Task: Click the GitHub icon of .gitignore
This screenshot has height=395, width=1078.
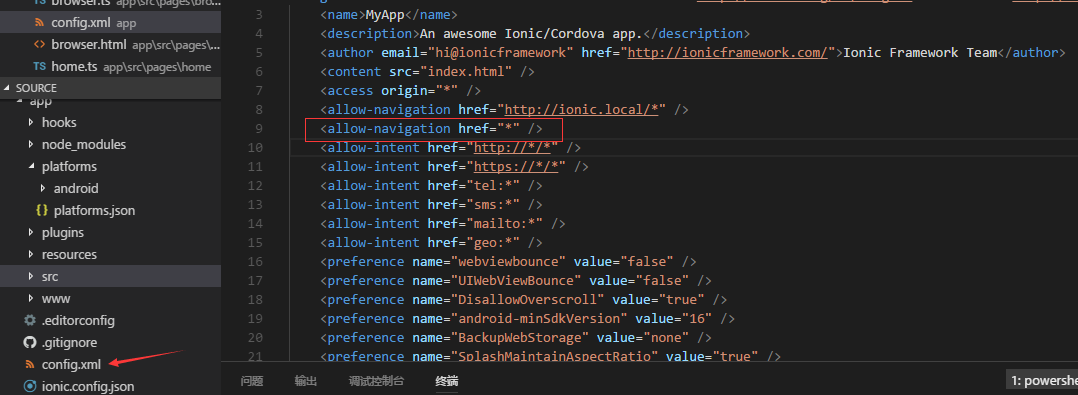Action: pos(29,342)
